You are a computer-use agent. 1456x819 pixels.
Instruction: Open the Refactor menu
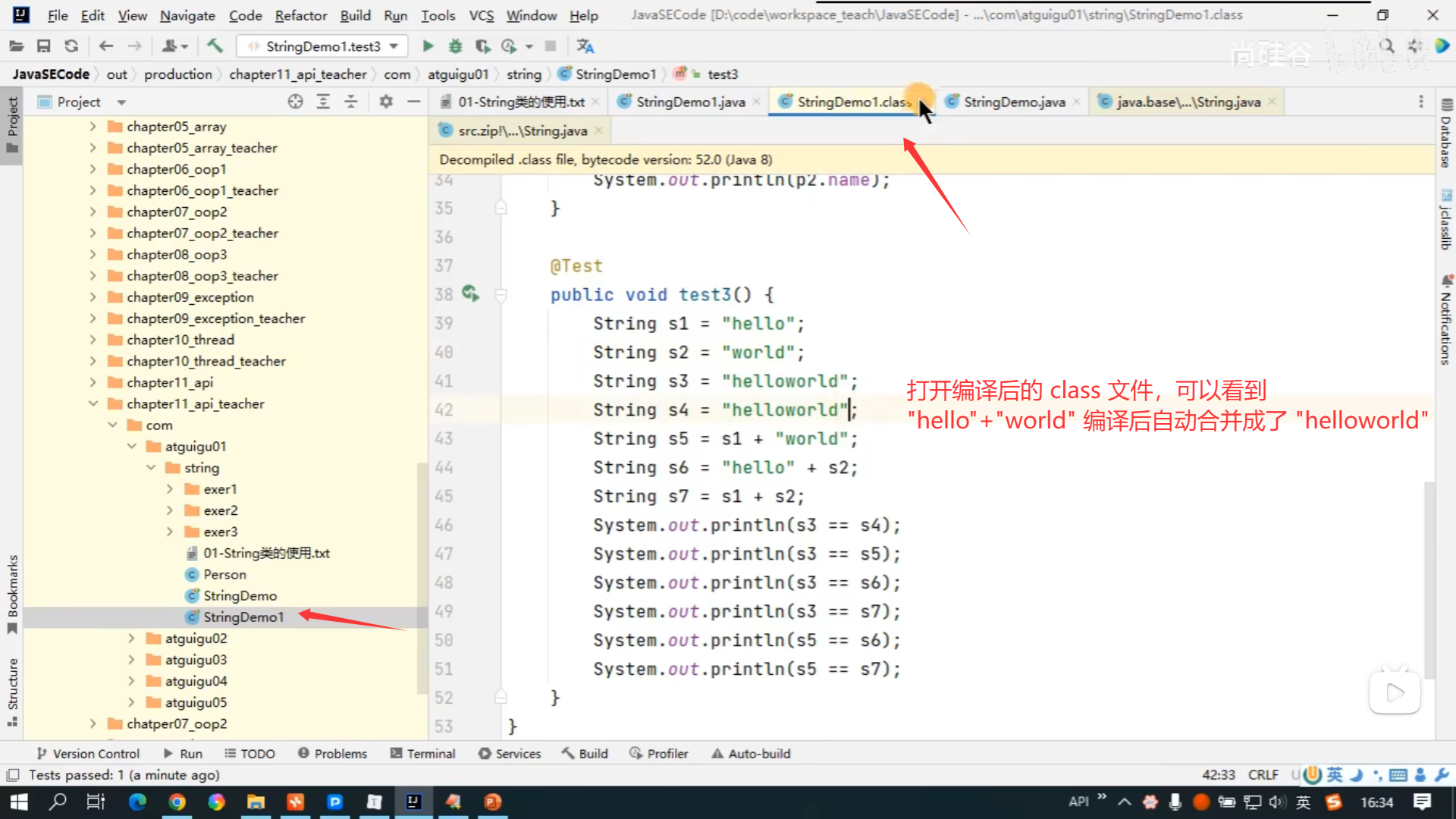(x=300, y=15)
